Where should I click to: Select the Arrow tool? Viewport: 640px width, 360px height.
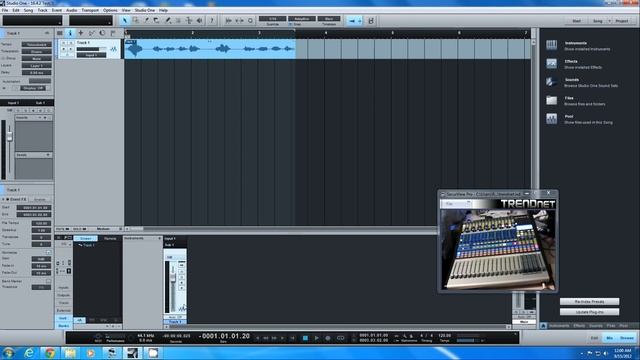pyautogui.click(x=125, y=20)
